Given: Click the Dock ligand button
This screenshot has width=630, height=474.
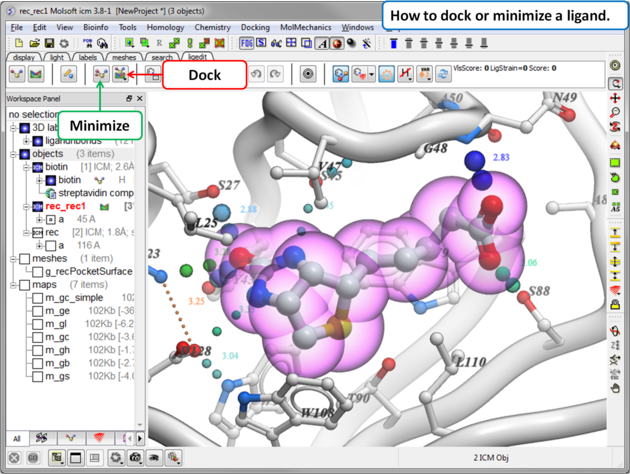Looking at the screenshot, I should pos(120,74).
